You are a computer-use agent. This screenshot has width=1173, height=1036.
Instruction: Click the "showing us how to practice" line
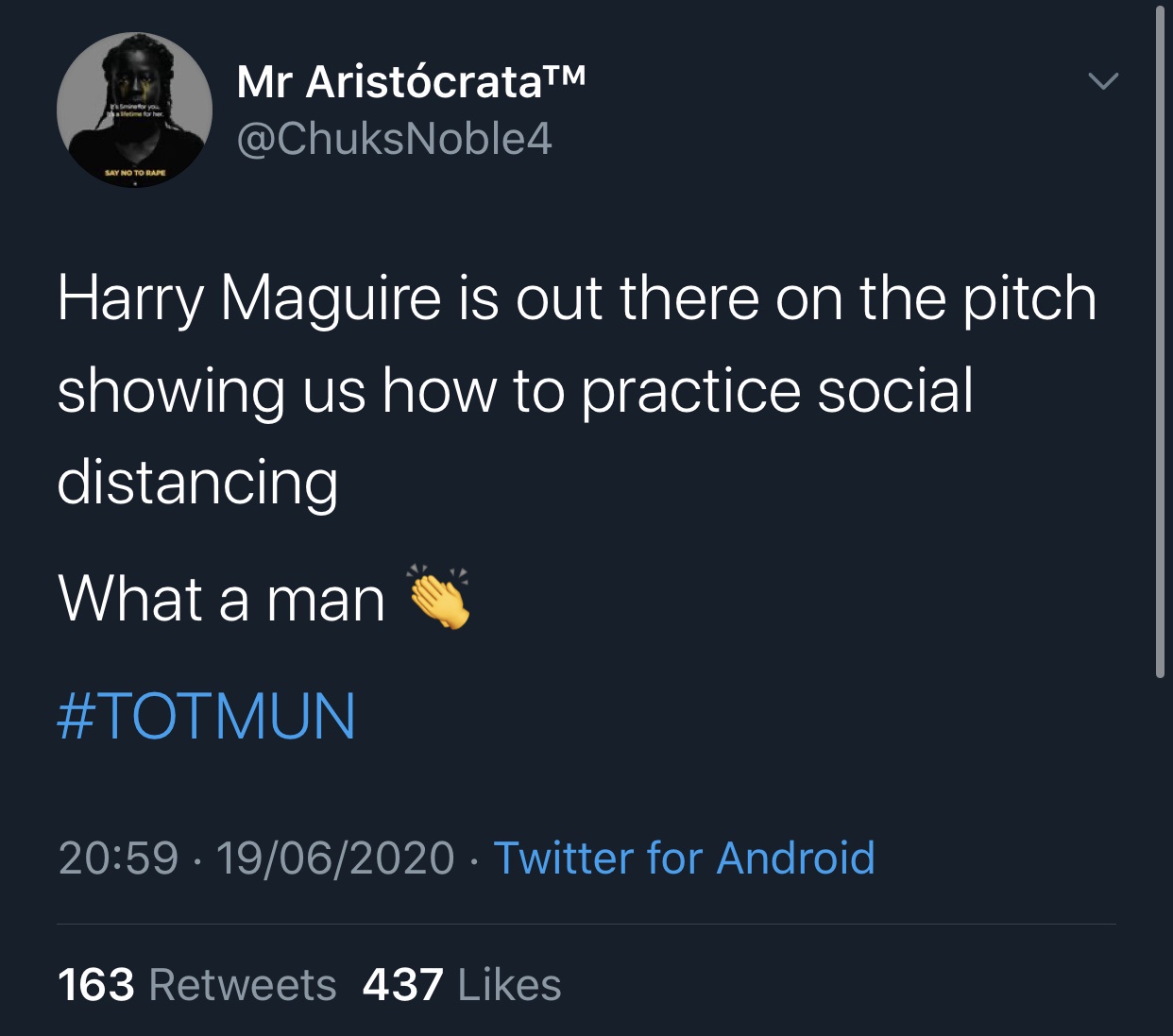point(515,391)
